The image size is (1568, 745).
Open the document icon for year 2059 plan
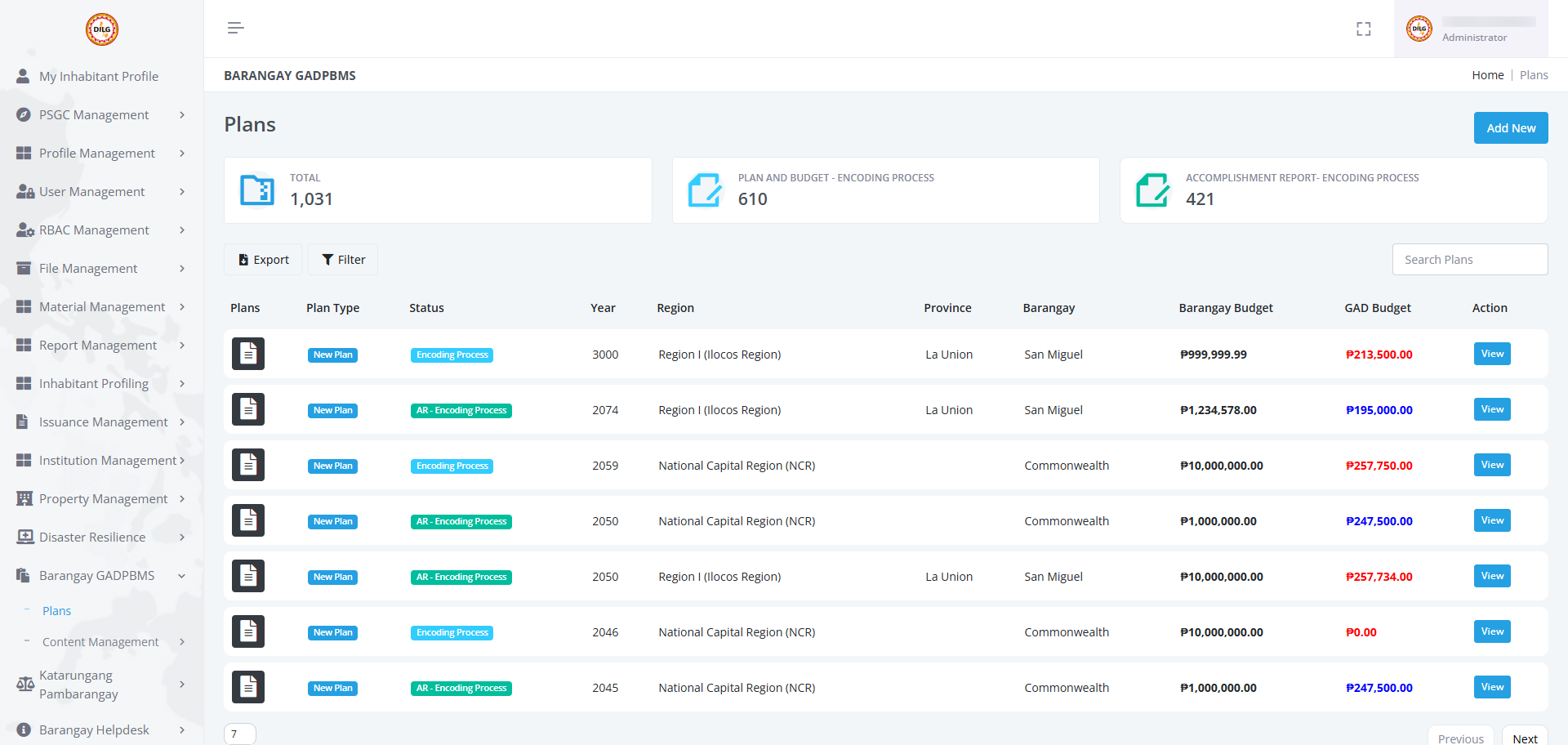click(x=248, y=465)
